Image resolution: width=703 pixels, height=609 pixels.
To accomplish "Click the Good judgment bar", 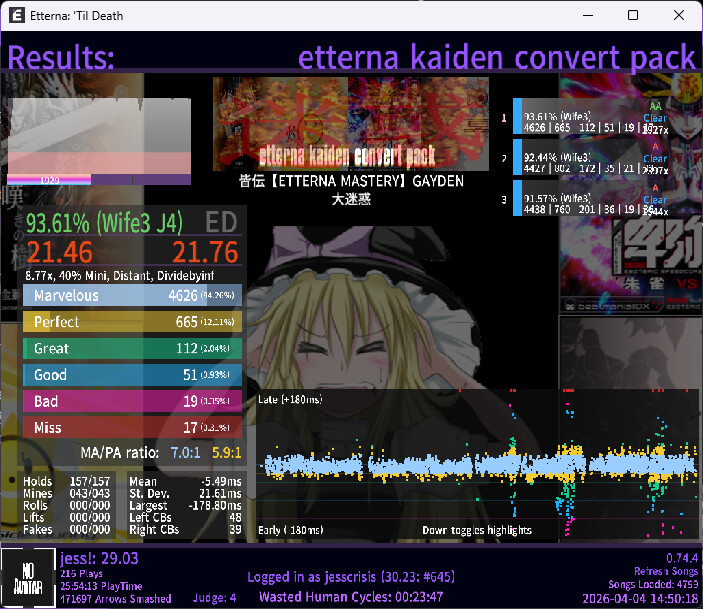I will [131, 375].
